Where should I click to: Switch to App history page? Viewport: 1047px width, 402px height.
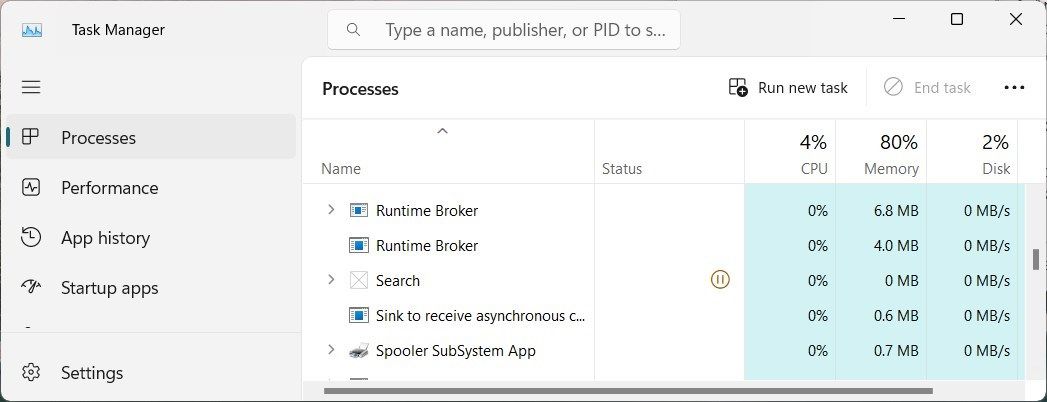(x=105, y=238)
